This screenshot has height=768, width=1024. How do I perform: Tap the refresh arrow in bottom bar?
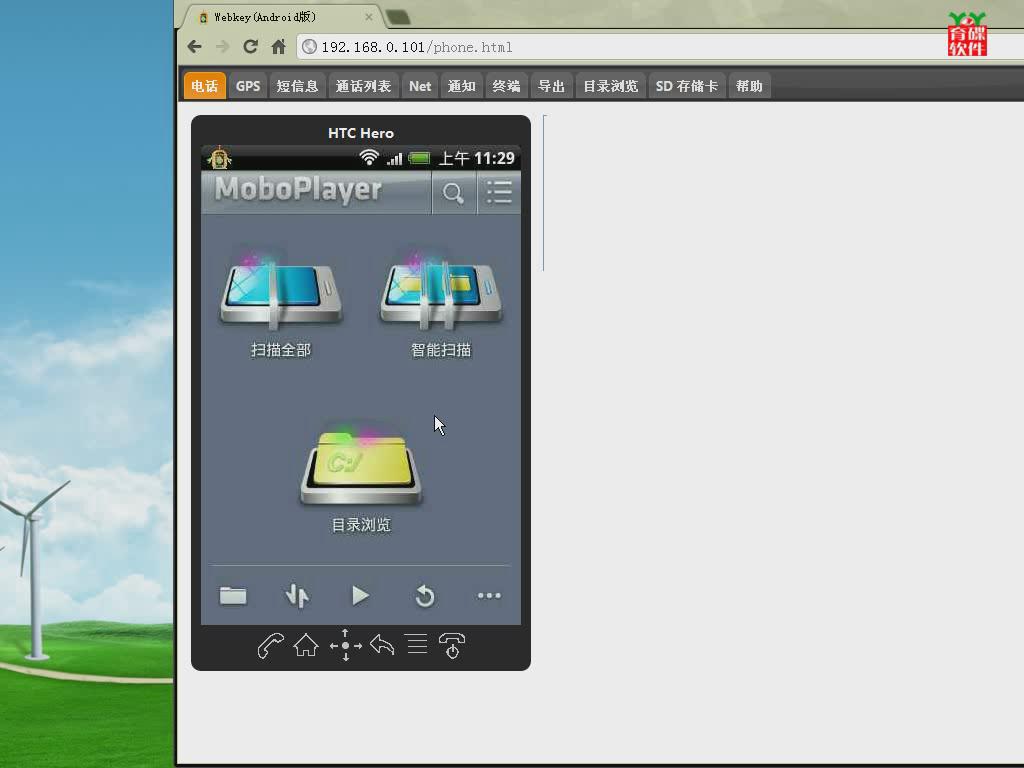point(424,596)
